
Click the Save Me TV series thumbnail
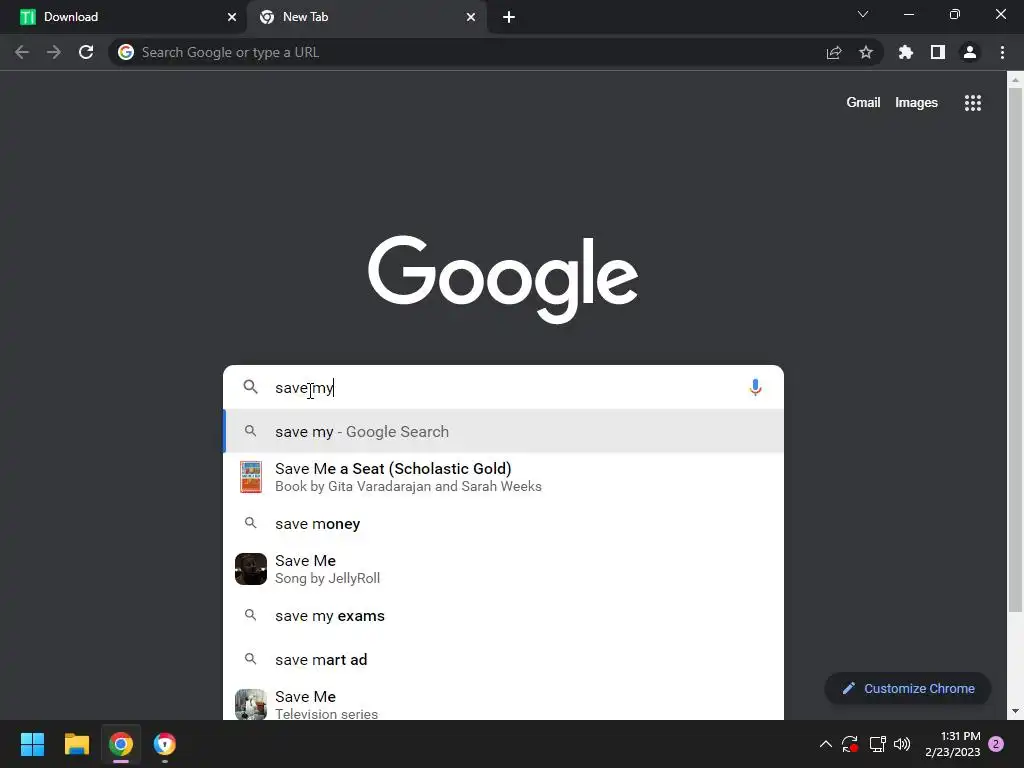pos(251,705)
